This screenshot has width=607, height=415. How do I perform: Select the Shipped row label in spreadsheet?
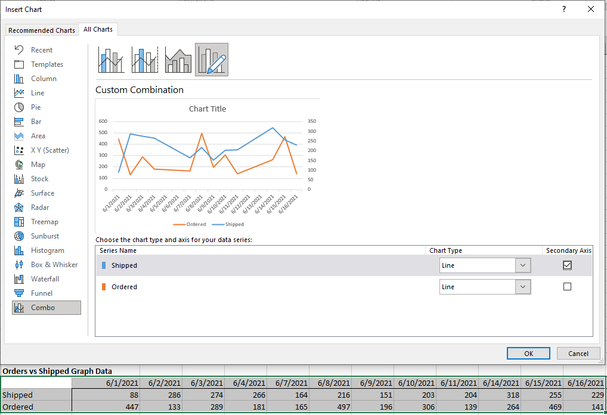point(36,395)
